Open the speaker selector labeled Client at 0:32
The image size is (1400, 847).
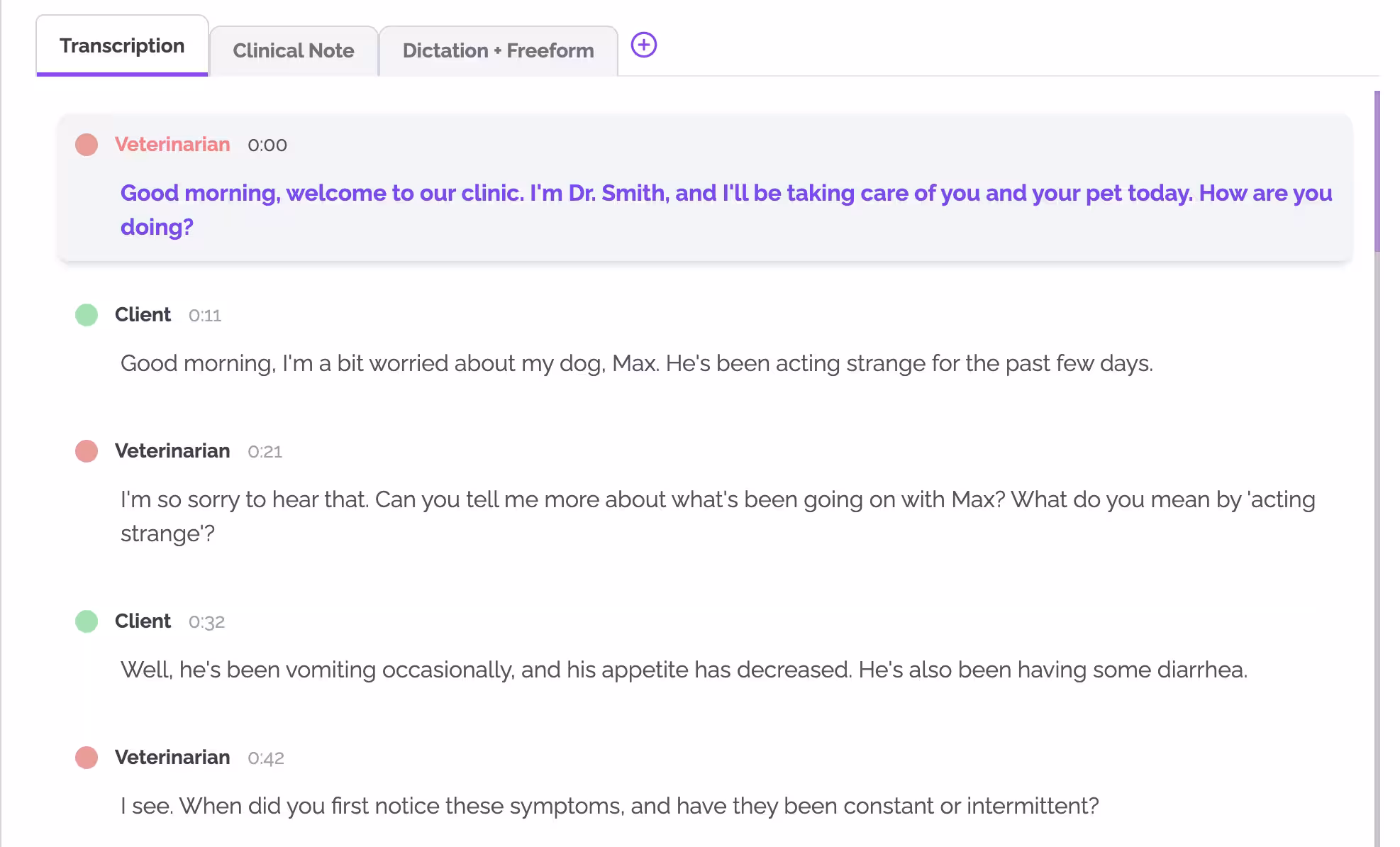click(143, 621)
